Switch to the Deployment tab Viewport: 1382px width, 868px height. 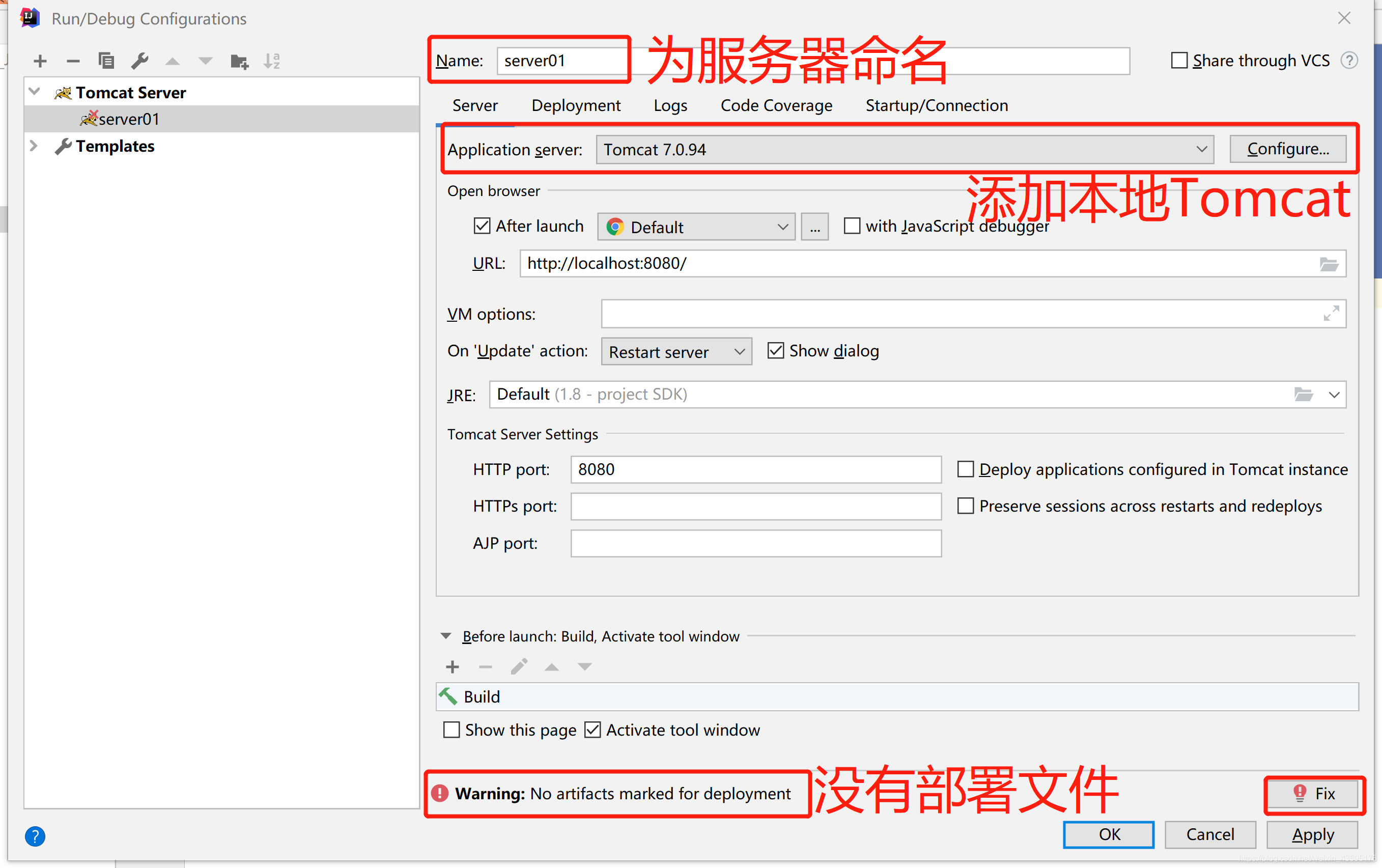(x=576, y=105)
